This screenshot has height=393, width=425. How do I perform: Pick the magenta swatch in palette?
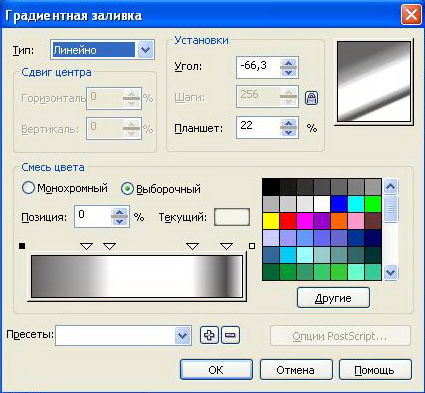click(305, 221)
